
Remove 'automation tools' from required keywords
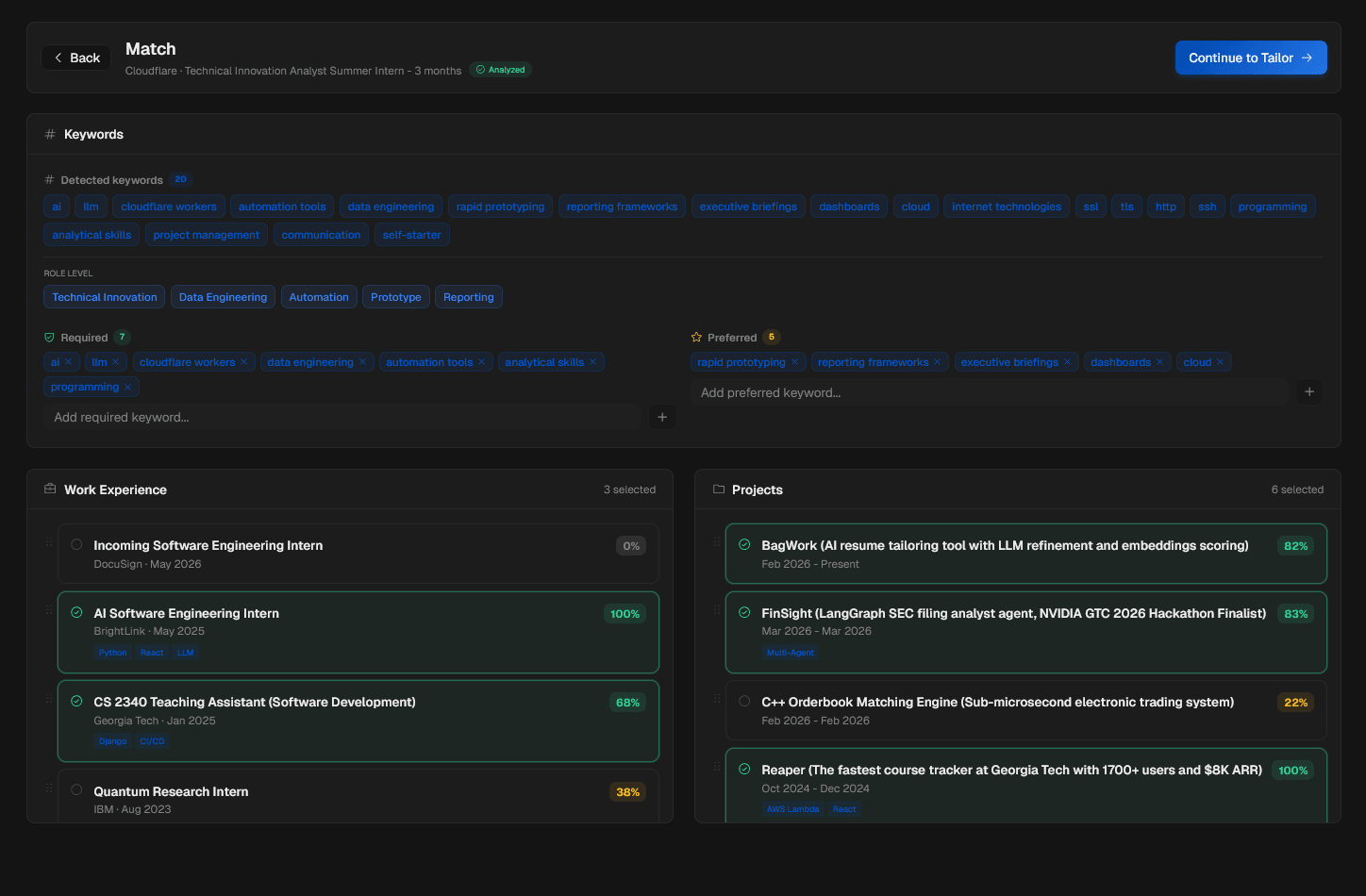(x=481, y=362)
